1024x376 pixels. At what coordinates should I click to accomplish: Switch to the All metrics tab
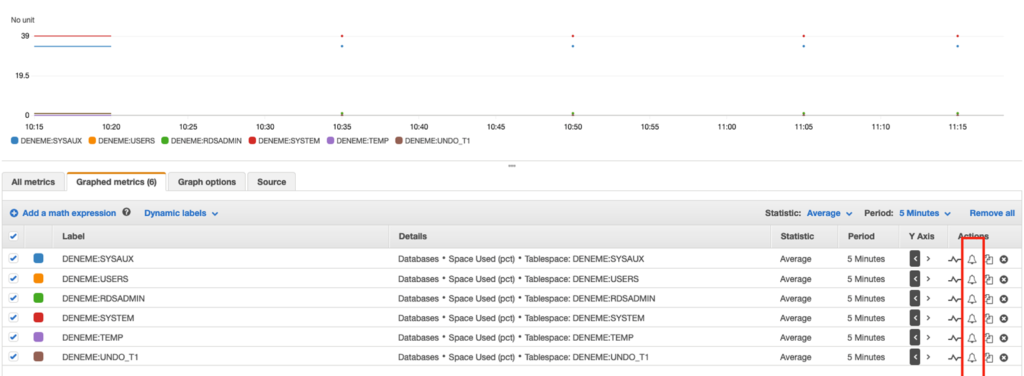tap(33, 182)
